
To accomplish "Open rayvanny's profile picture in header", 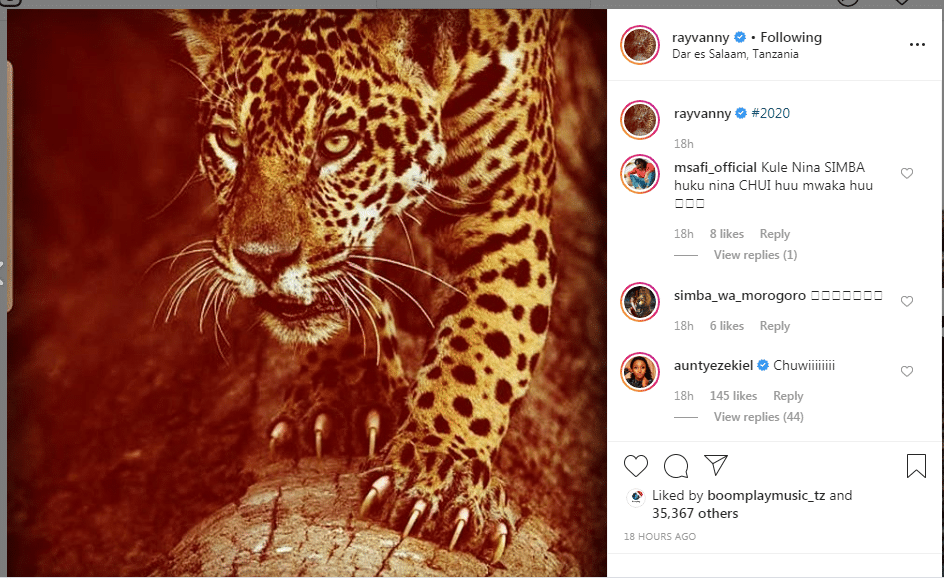I will pos(640,45).
